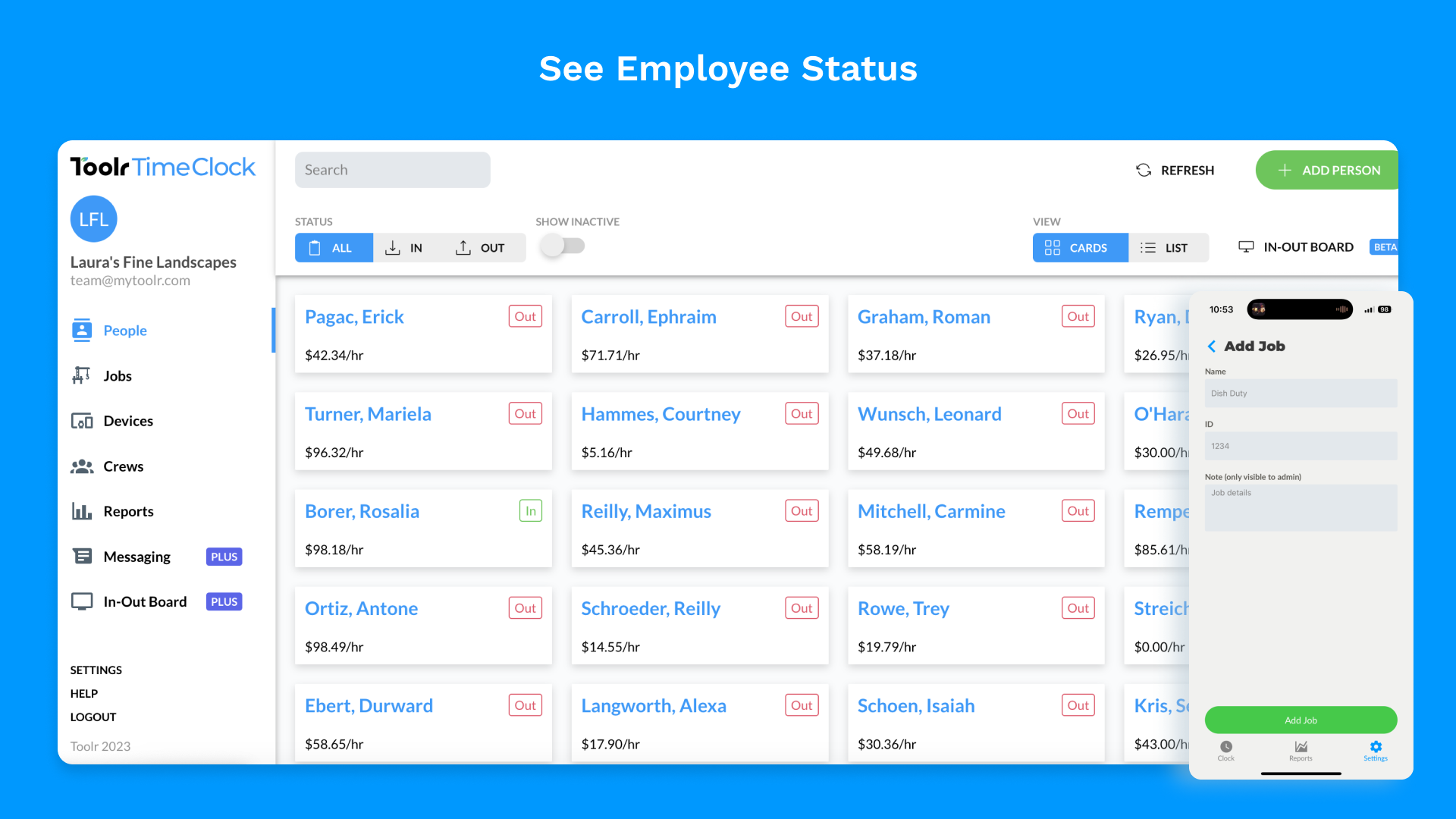Click the ADD PERSON button
Image resolution: width=1456 pixels, height=819 pixels.
pos(1329,171)
